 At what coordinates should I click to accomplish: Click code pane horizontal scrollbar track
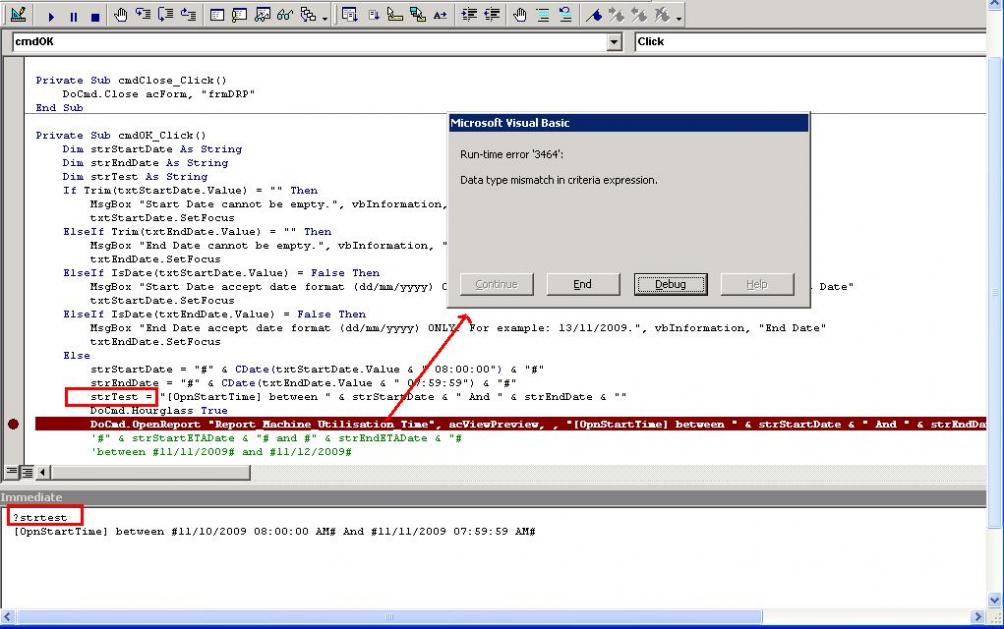click(x=618, y=473)
